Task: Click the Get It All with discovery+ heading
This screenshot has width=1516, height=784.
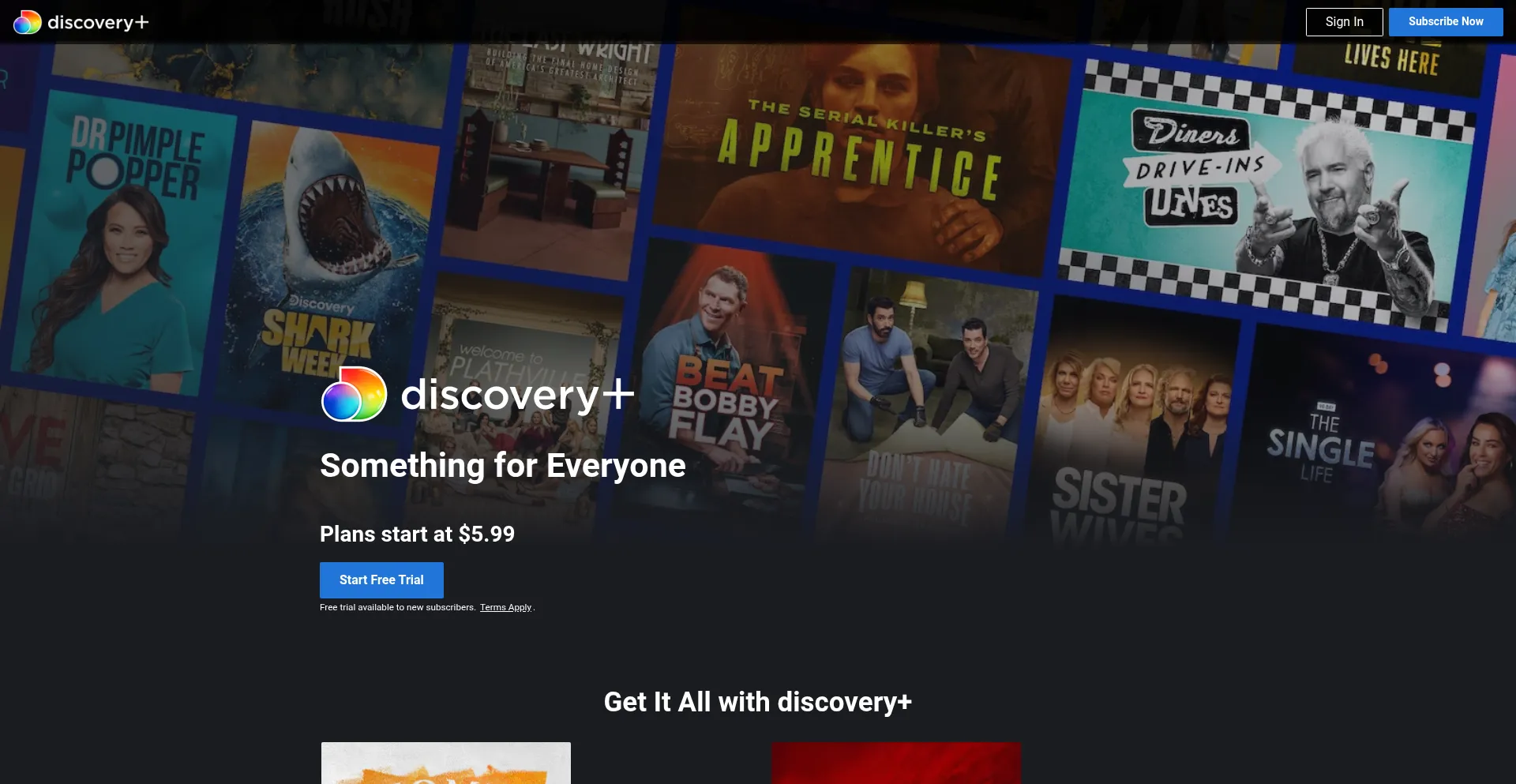Action: pyautogui.click(x=757, y=702)
